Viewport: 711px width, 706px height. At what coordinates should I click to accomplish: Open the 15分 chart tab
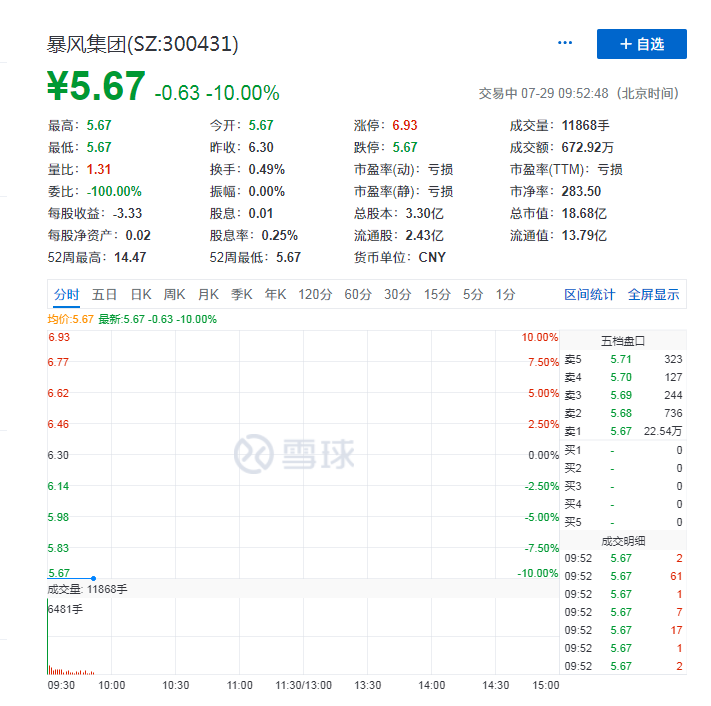(x=437, y=294)
